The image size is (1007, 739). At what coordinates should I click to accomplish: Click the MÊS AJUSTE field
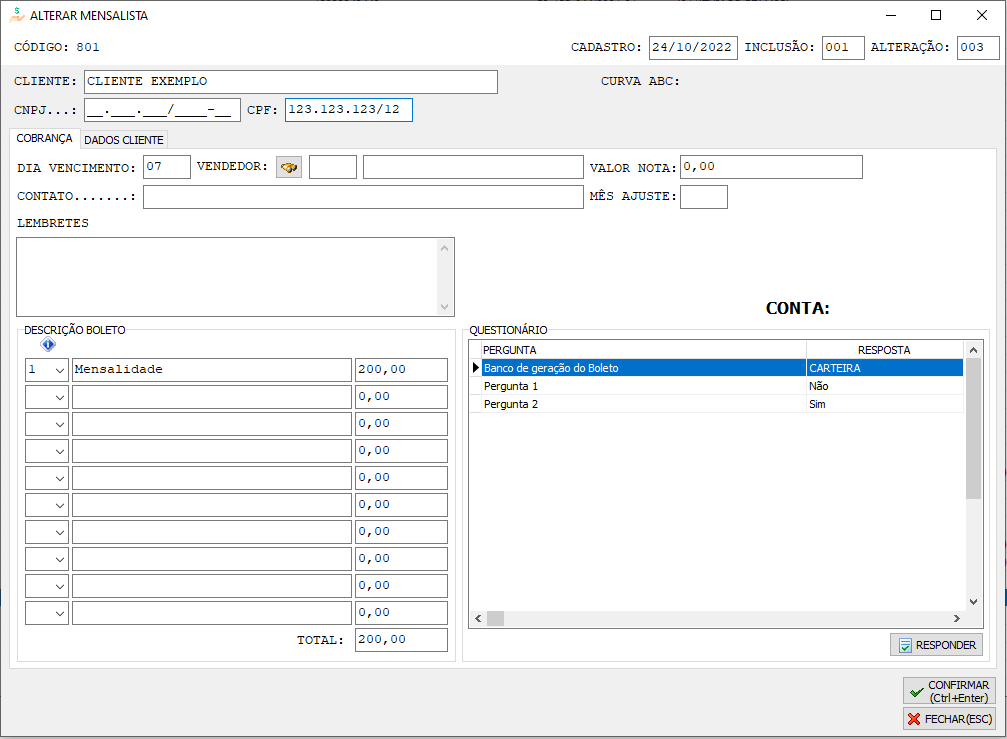point(704,197)
